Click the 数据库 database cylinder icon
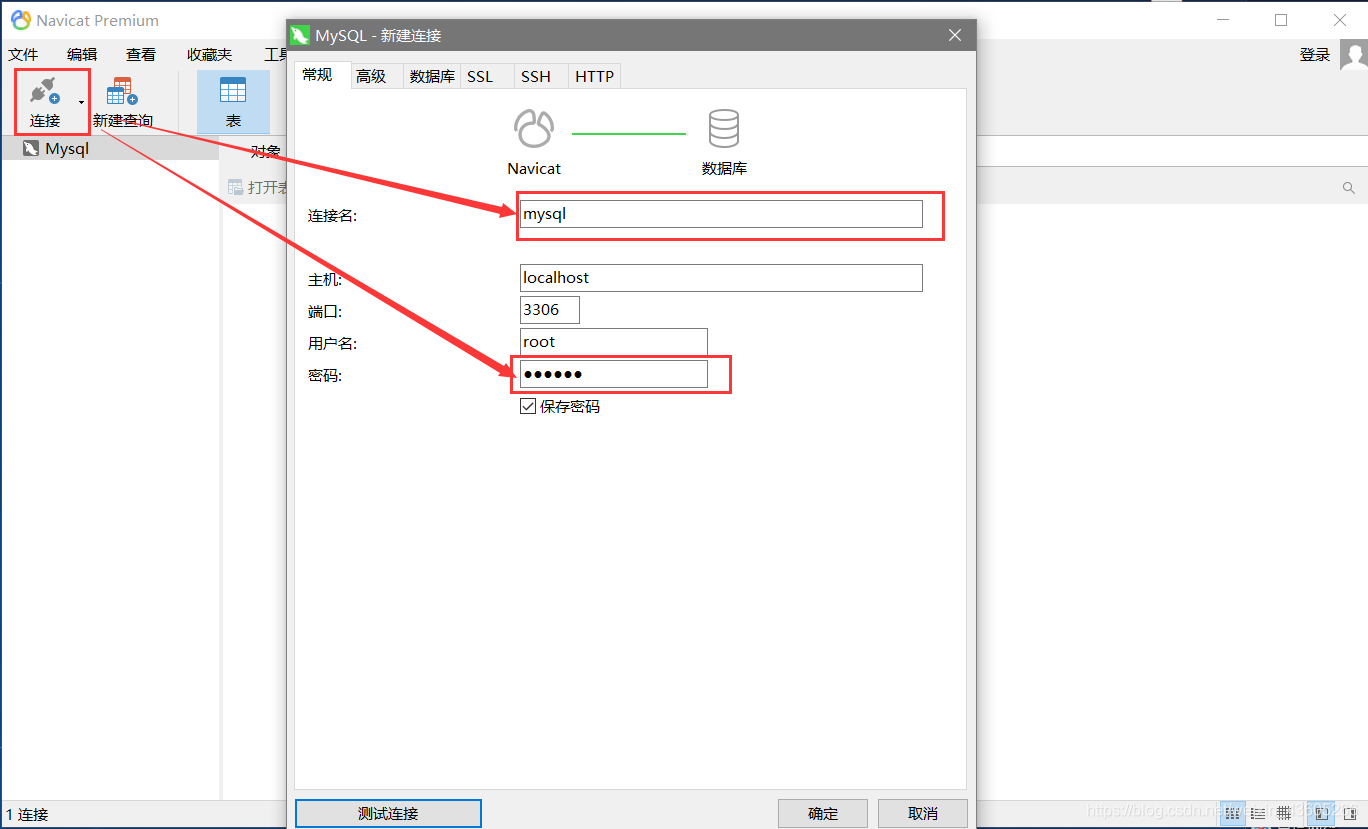Image resolution: width=1368 pixels, height=829 pixels. point(723,130)
